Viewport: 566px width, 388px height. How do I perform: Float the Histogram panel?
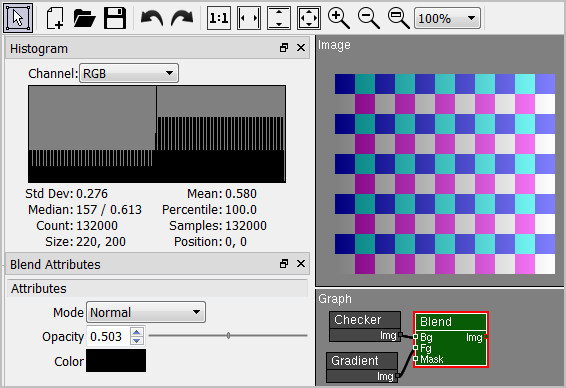(284, 48)
